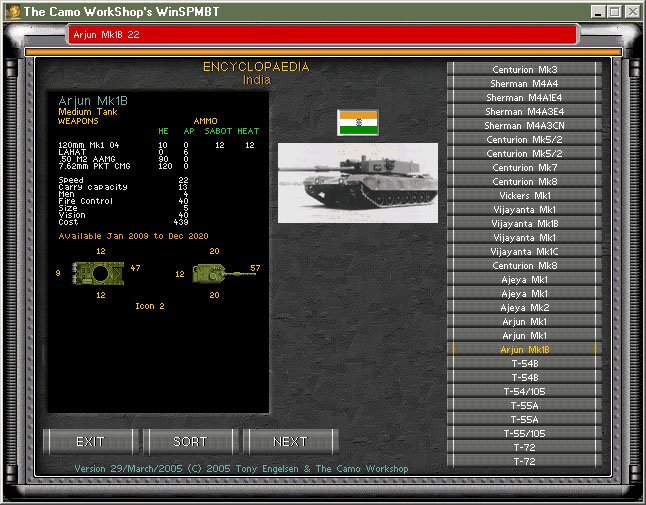Click the Arjun tank photograph

tap(358, 183)
